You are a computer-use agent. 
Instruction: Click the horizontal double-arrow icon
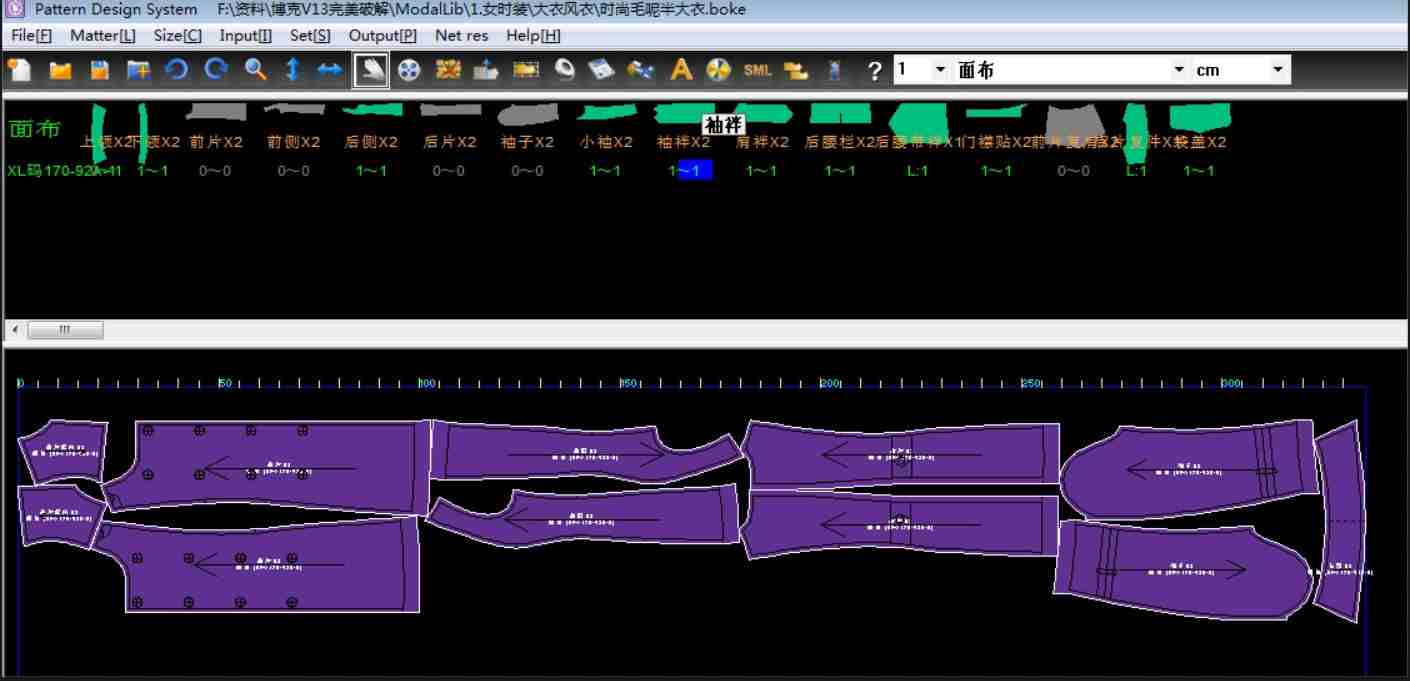click(x=330, y=70)
